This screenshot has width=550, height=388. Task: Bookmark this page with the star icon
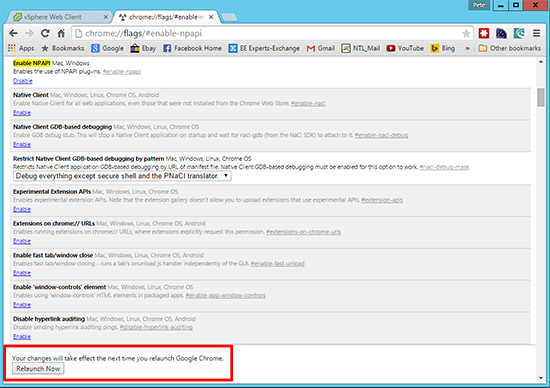466,34
